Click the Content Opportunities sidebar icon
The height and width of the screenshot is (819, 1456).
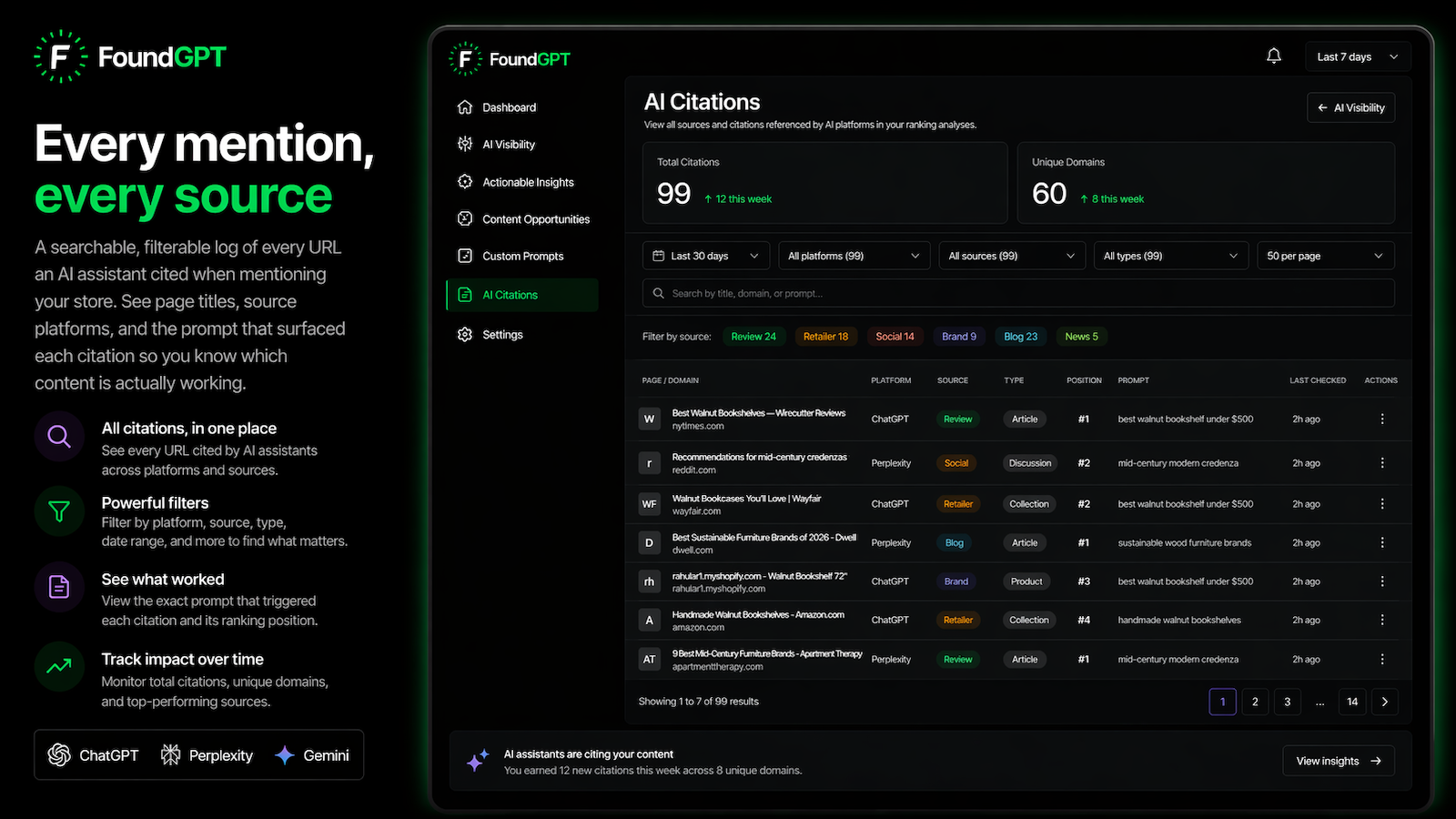pyautogui.click(x=465, y=218)
